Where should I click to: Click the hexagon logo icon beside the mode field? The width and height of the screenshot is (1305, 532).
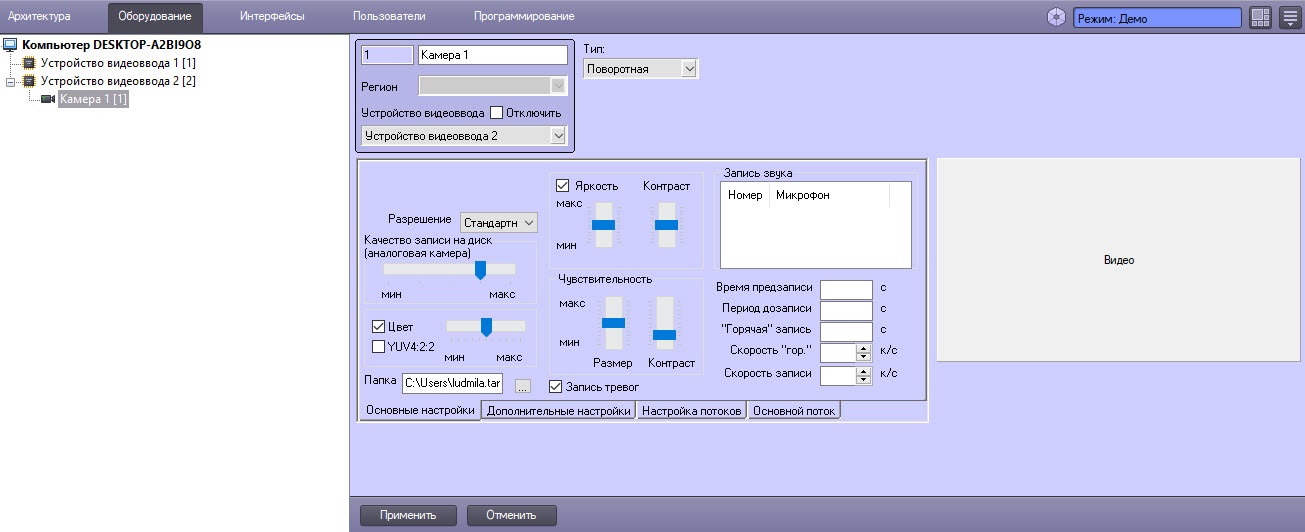pos(1056,18)
